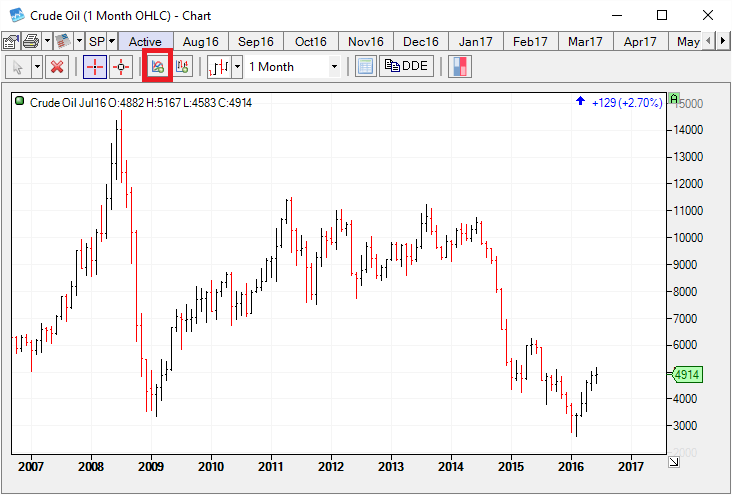
Task: Click the OHLC bar chart type icon
Action: pos(219,67)
